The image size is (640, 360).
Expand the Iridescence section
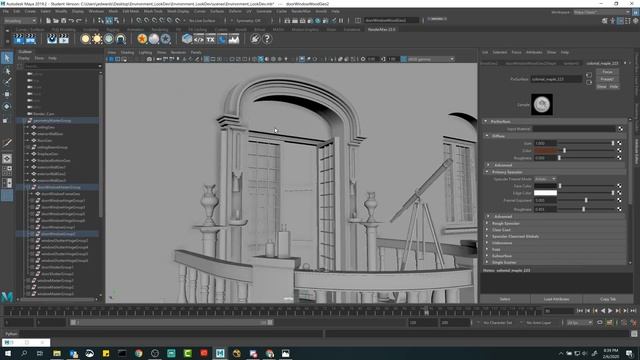(x=487, y=243)
